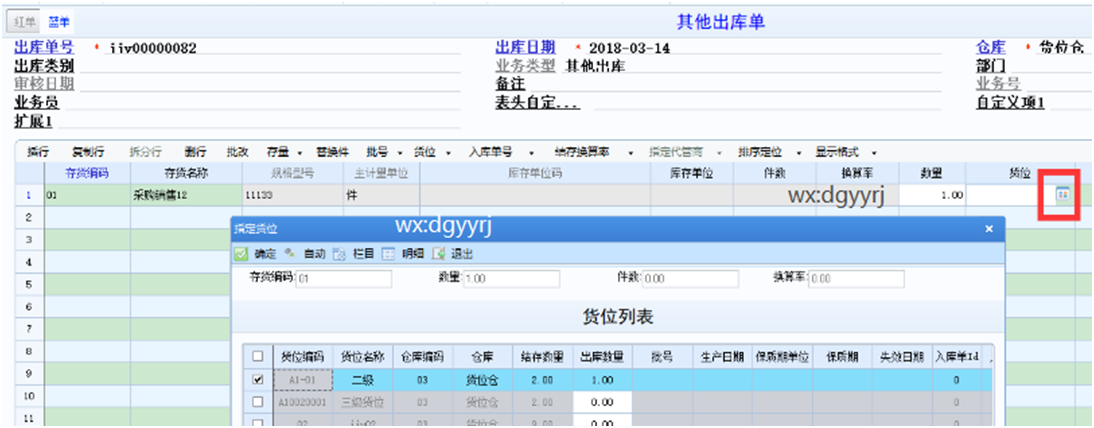The height and width of the screenshot is (428, 1094).
Task: Click the 主计量单位 cell 件 in row 1
Action: click(381, 195)
